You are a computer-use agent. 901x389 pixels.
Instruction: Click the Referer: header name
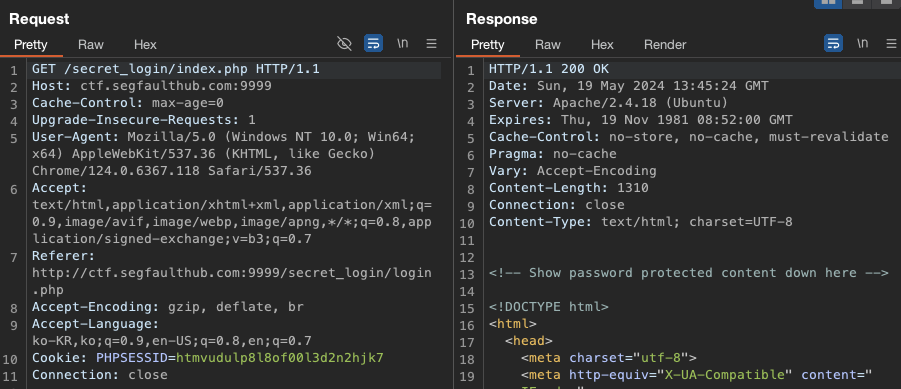click(63, 256)
